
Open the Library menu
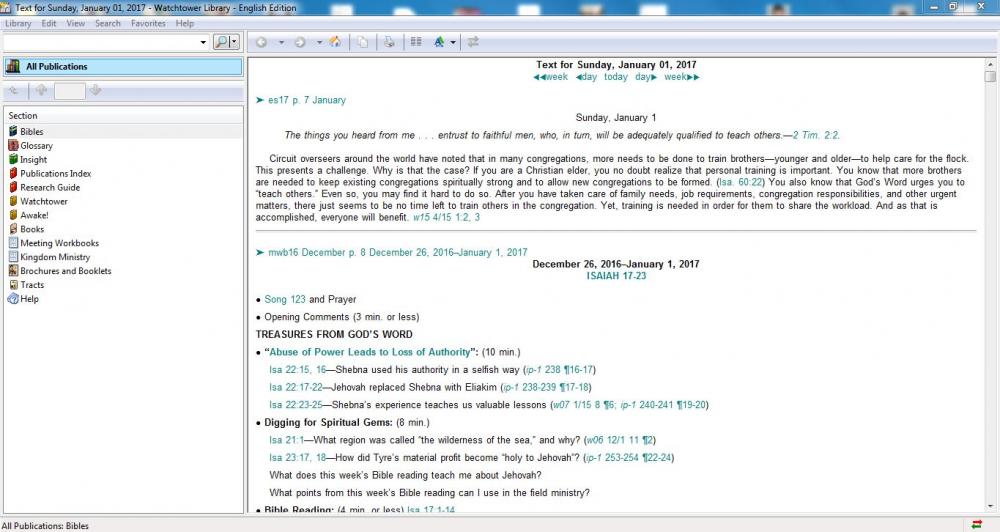point(18,23)
